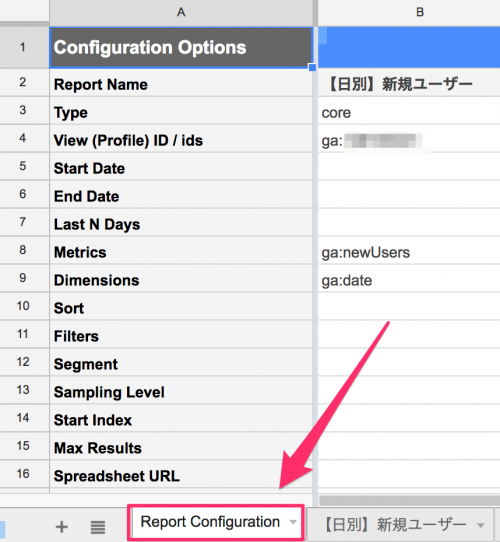
Task: Select the Report Name value cell
Action: (x=409, y=84)
